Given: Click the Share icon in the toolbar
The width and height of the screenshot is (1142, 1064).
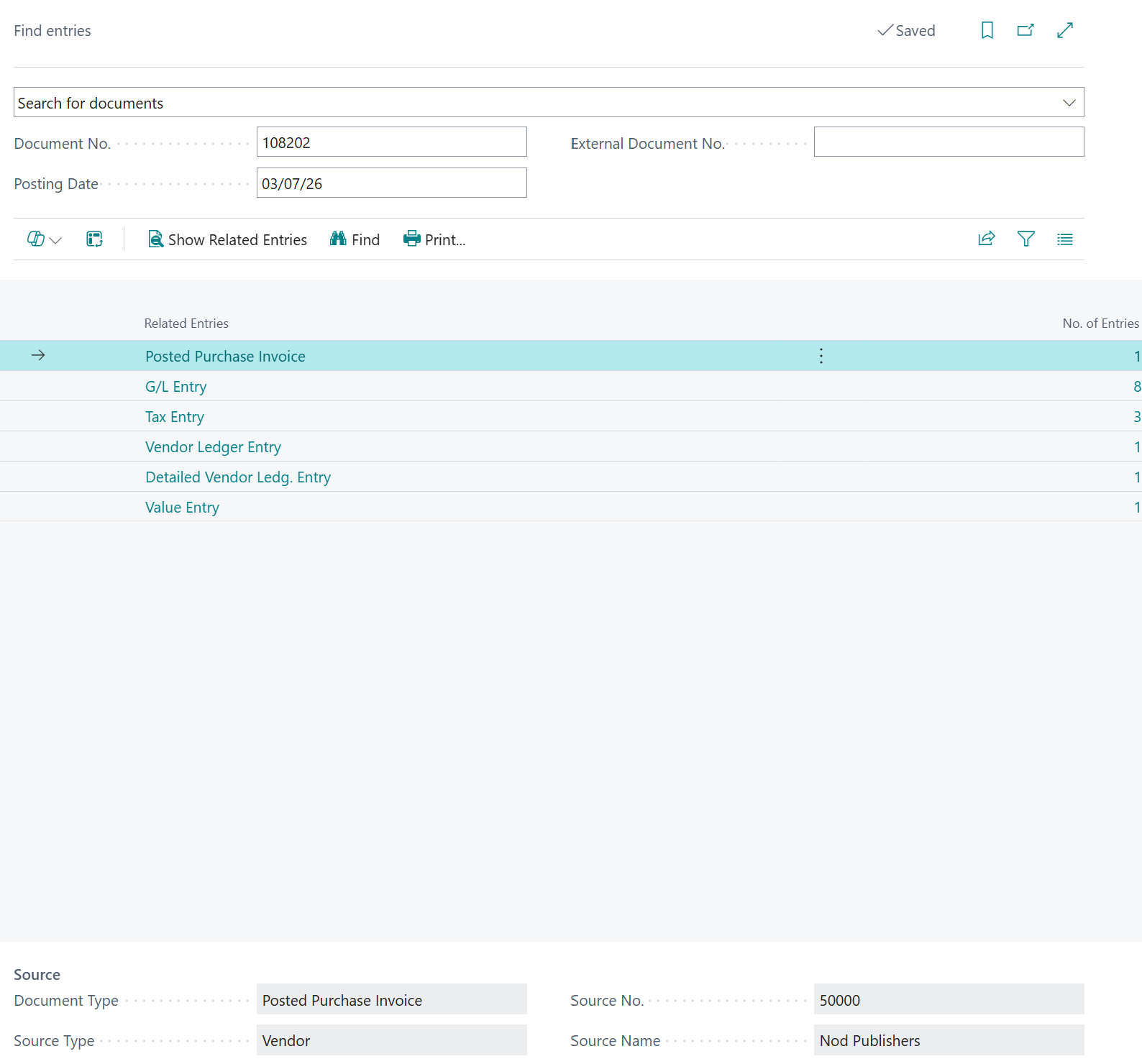Looking at the screenshot, I should (x=987, y=239).
